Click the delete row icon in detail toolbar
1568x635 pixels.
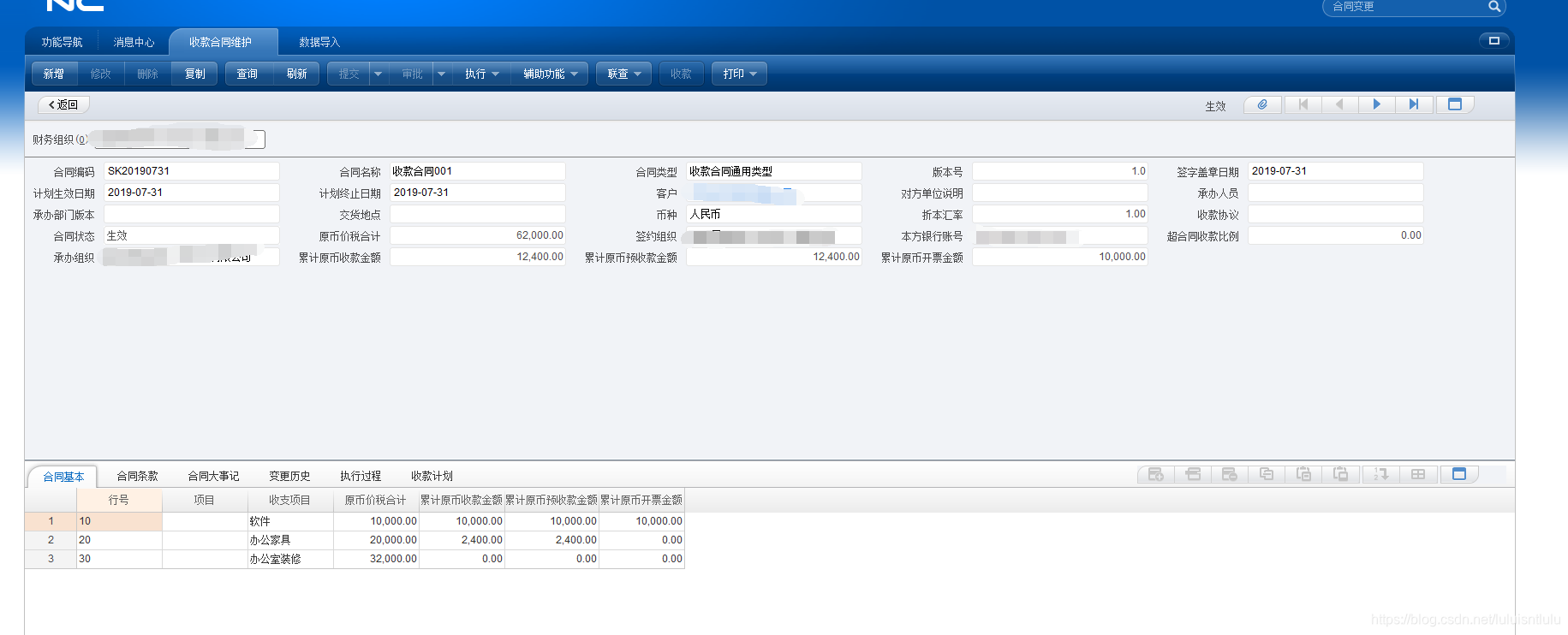pos(1230,474)
